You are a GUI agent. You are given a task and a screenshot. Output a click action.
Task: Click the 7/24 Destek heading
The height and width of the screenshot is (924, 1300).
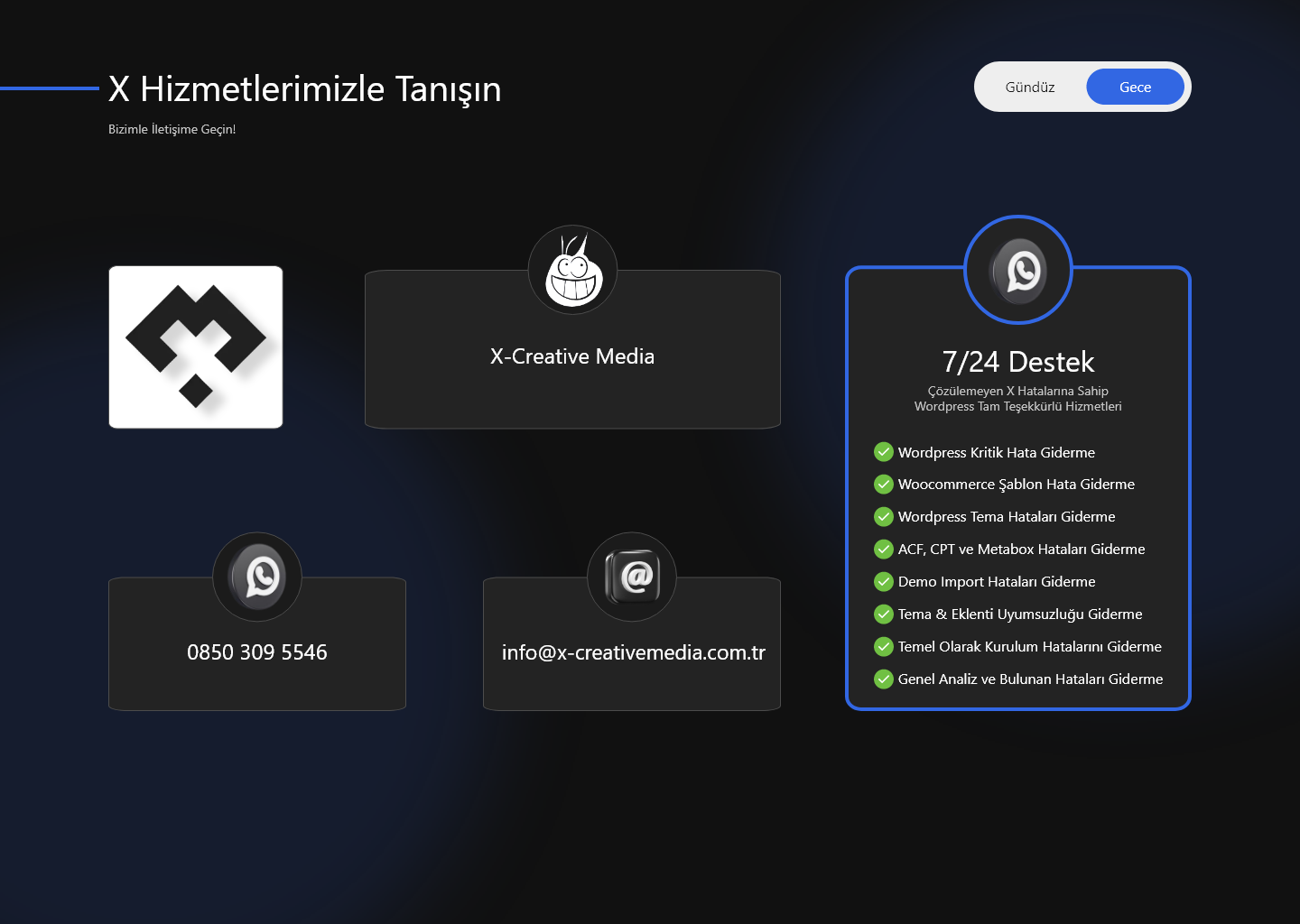[x=1018, y=362]
